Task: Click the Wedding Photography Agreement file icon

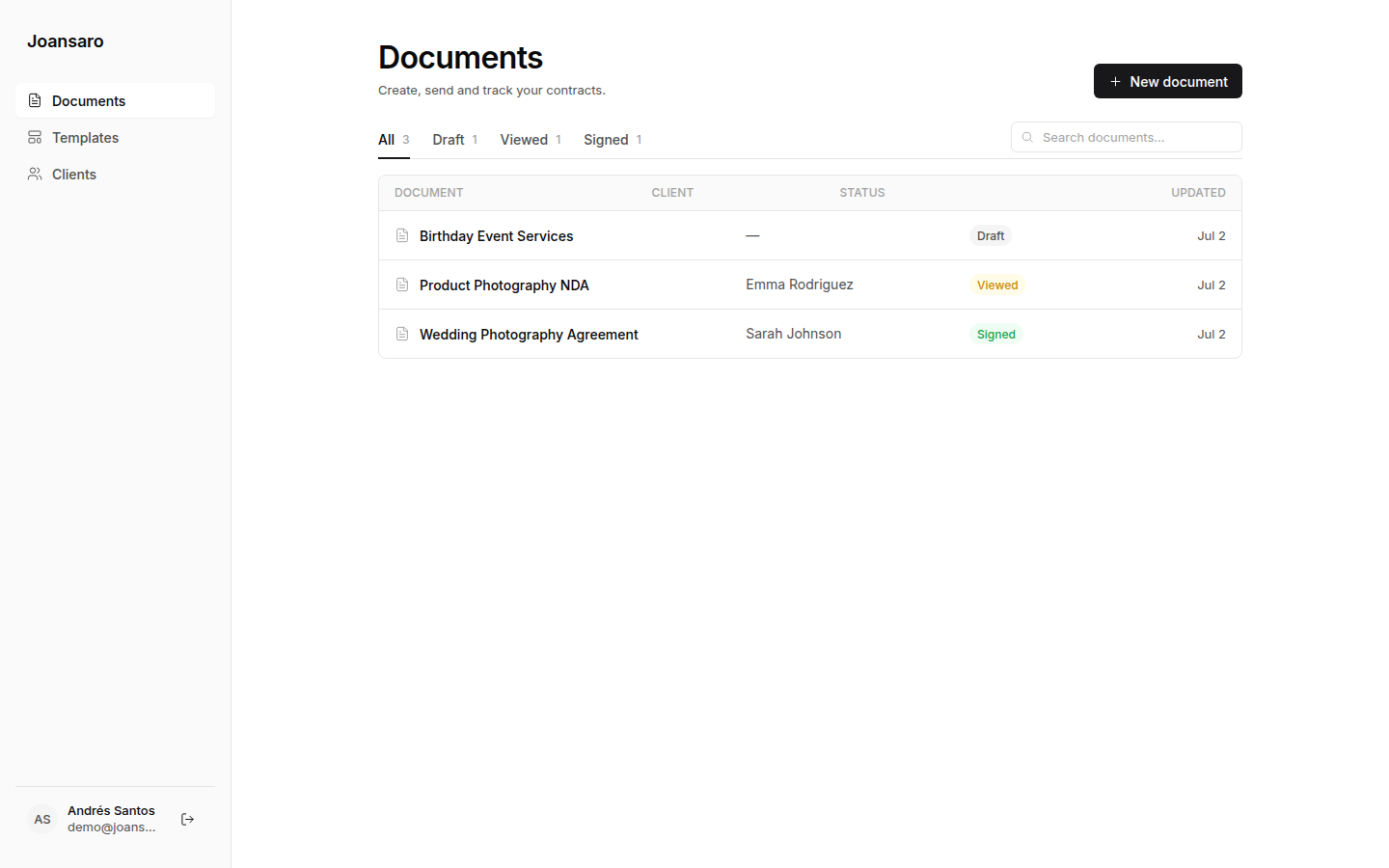Action: 402,334
